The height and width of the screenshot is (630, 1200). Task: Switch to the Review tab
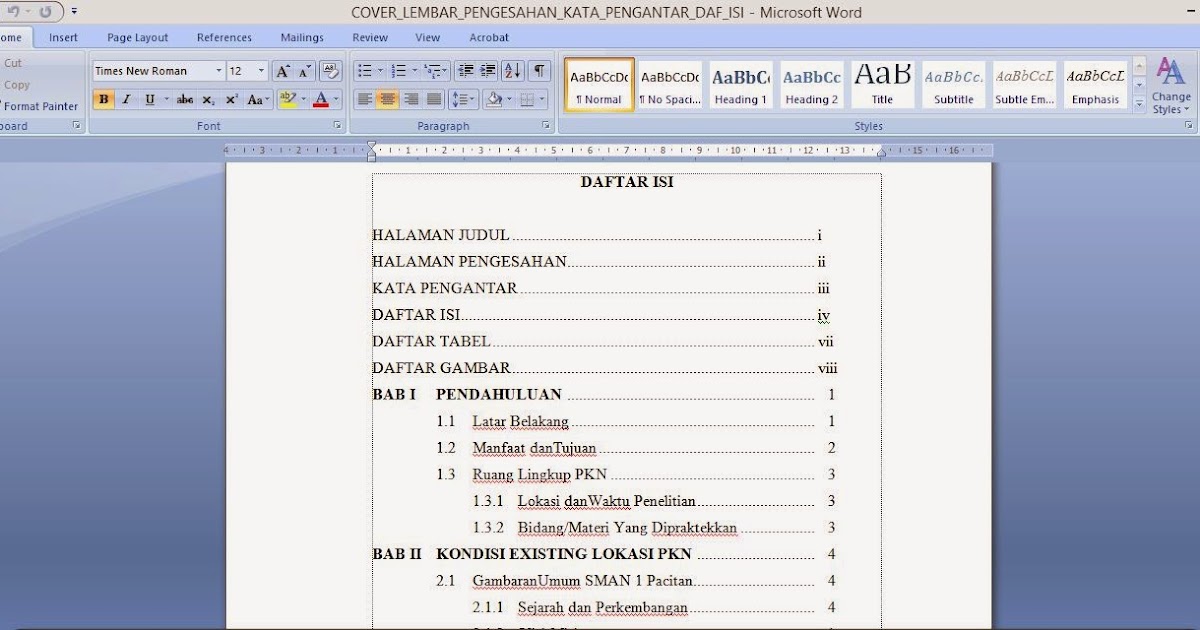pyautogui.click(x=370, y=37)
